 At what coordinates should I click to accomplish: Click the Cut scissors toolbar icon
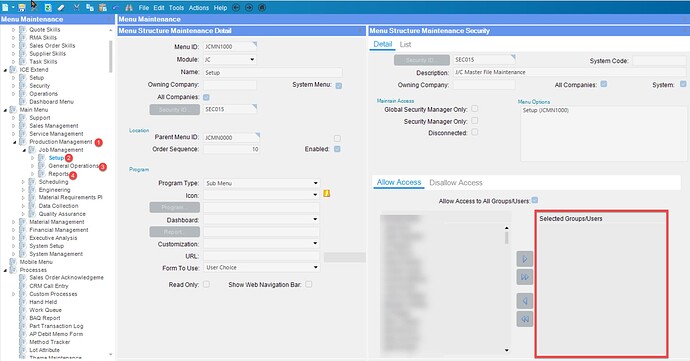[77, 7]
